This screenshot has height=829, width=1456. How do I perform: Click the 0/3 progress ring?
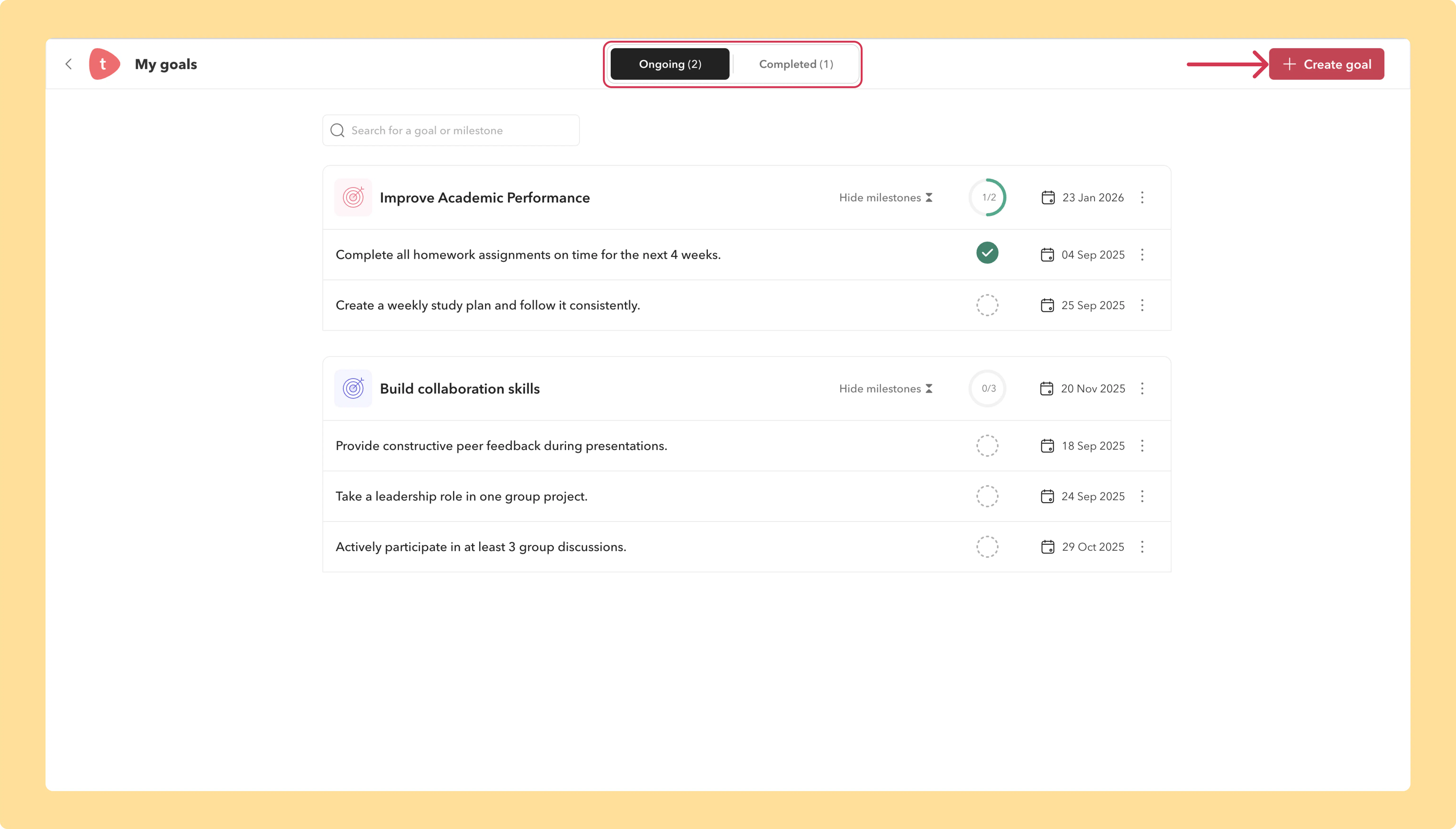click(x=988, y=388)
